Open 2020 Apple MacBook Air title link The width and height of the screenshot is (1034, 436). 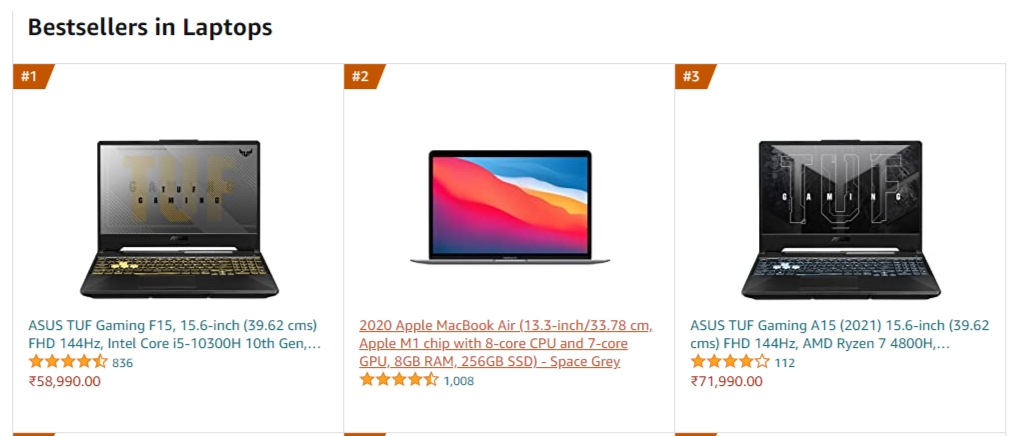pos(506,344)
